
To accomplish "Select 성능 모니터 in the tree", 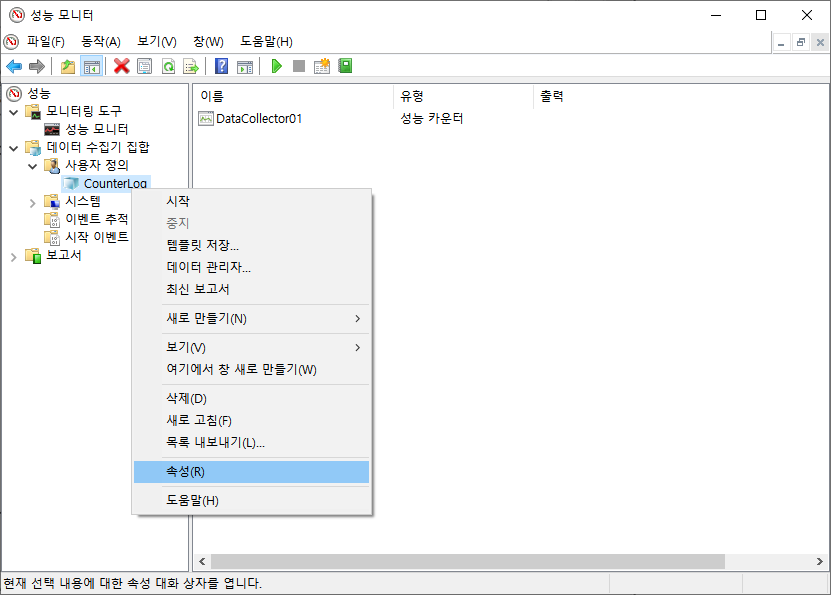I will pos(96,129).
